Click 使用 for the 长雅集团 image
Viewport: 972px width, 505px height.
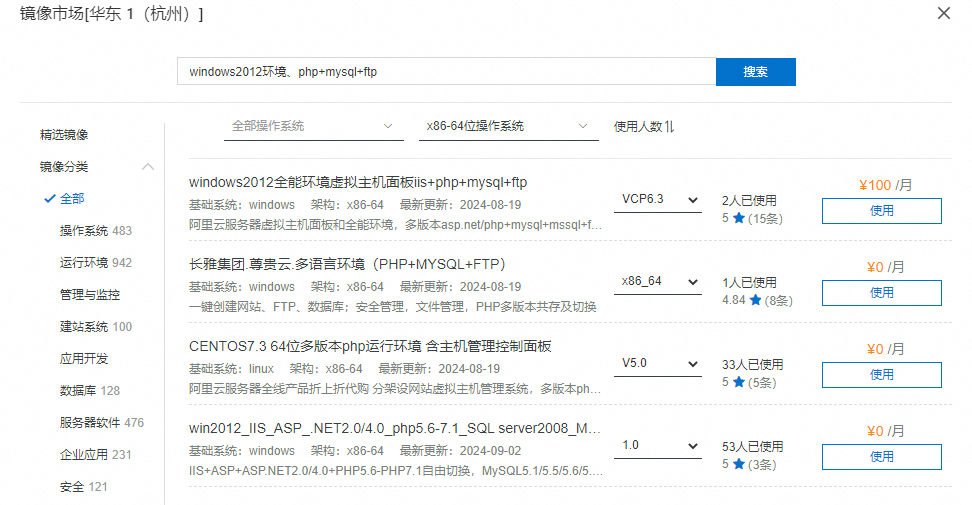click(881, 292)
